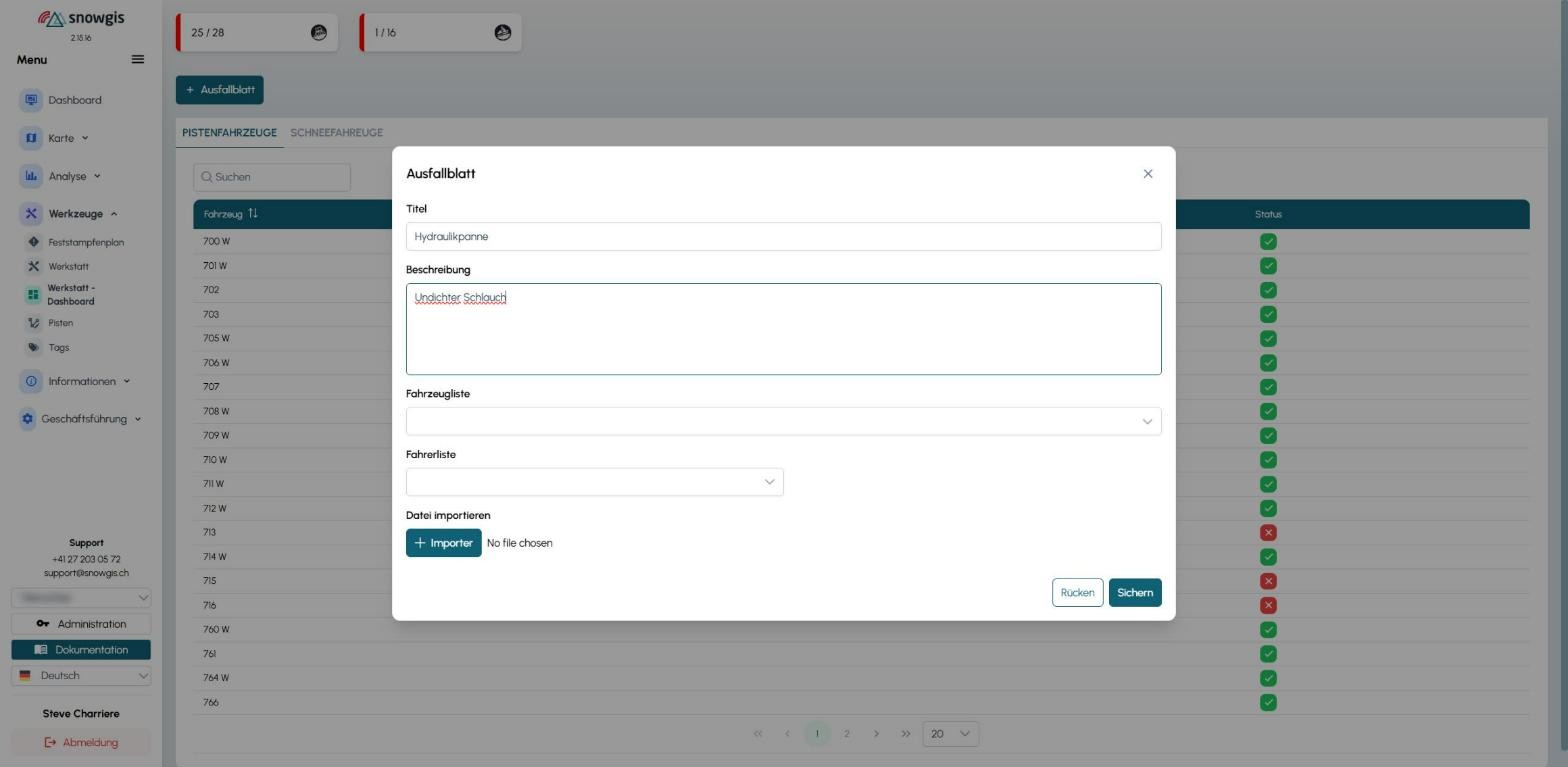Click the Karte map icon
Viewport: 1568px width, 767px height.
pos(31,138)
